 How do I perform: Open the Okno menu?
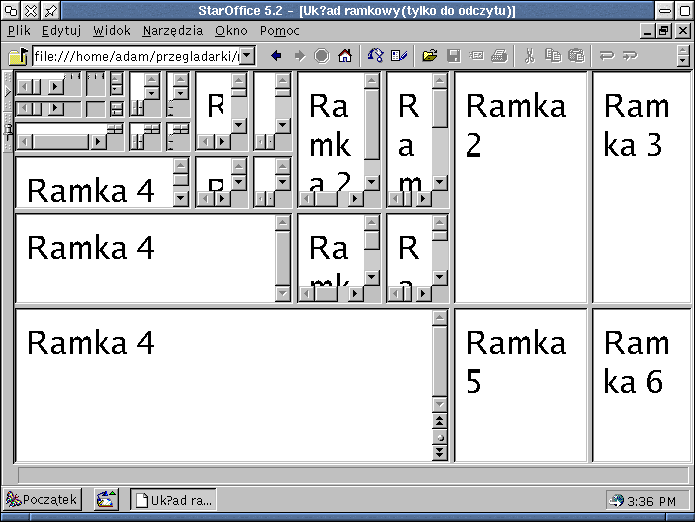click(231, 31)
